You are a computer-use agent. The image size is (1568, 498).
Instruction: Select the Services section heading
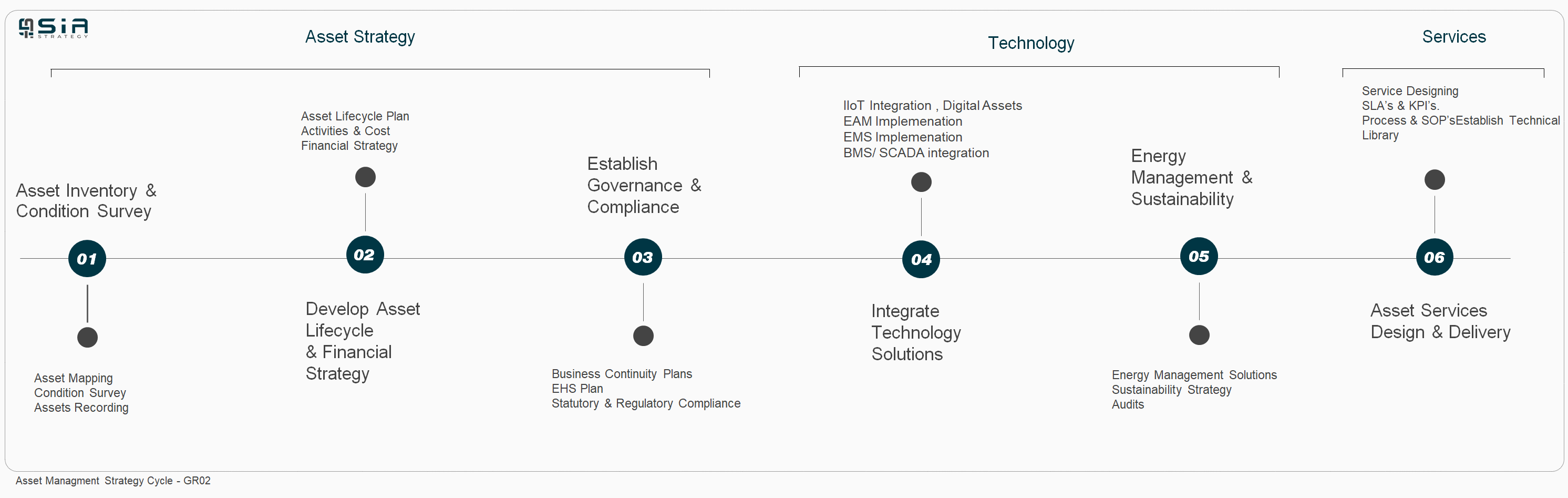click(x=1453, y=37)
